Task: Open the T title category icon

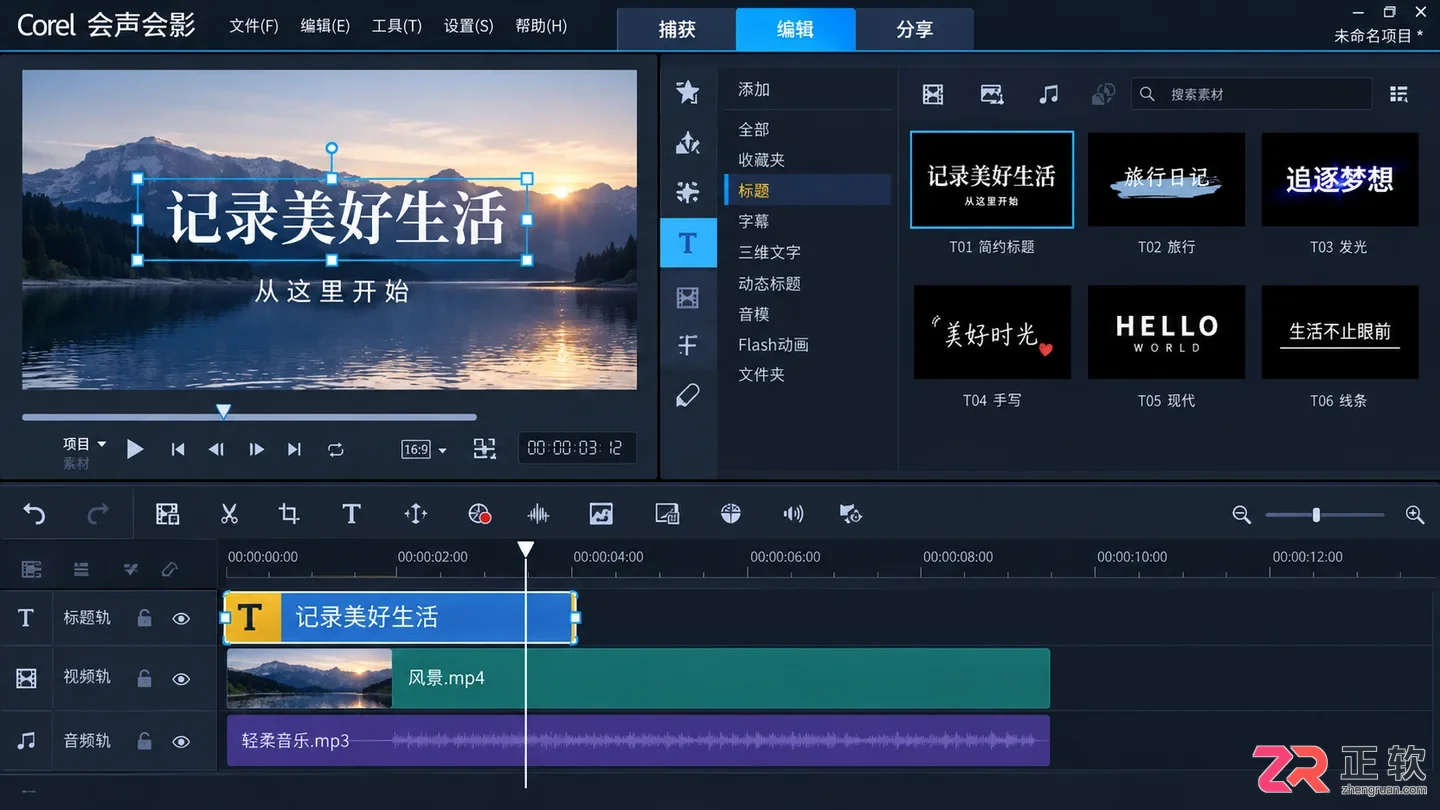Action: click(x=688, y=243)
